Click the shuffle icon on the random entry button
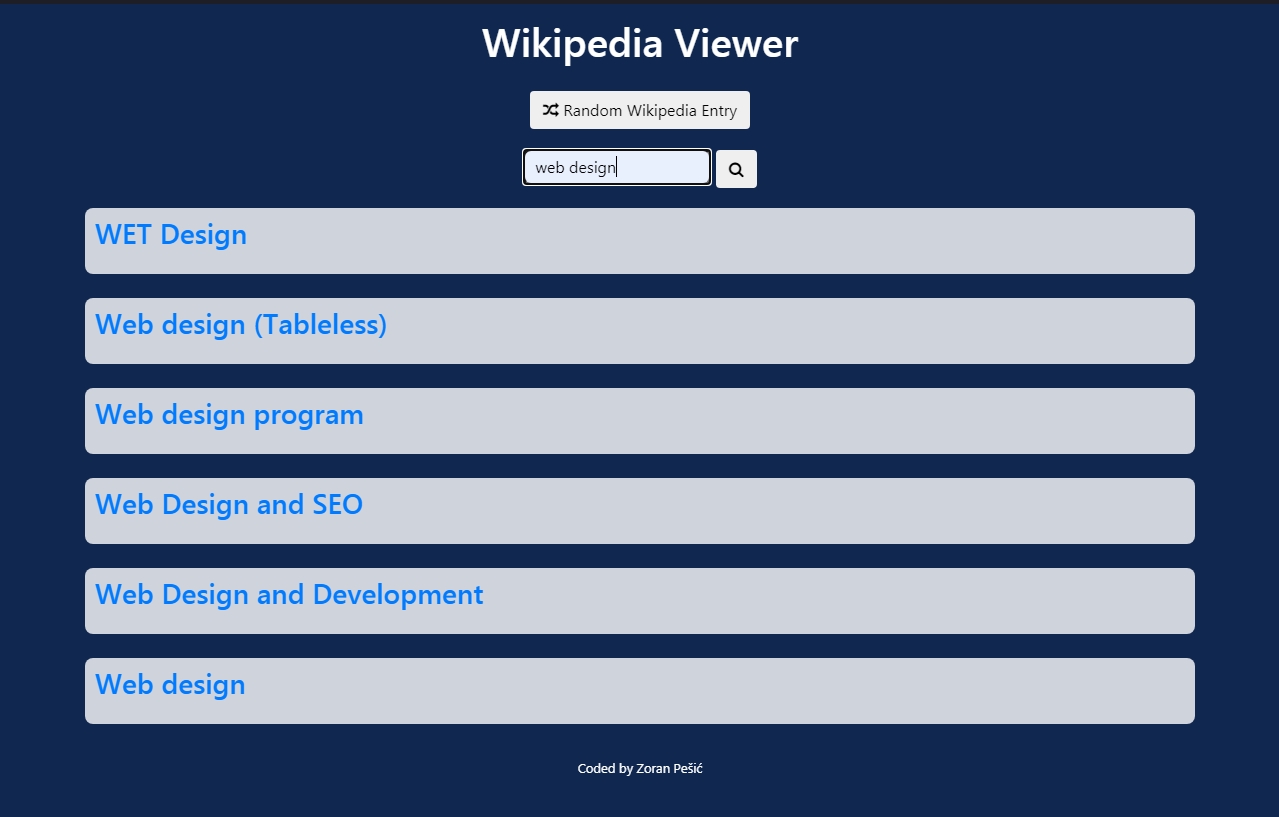 (551, 110)
